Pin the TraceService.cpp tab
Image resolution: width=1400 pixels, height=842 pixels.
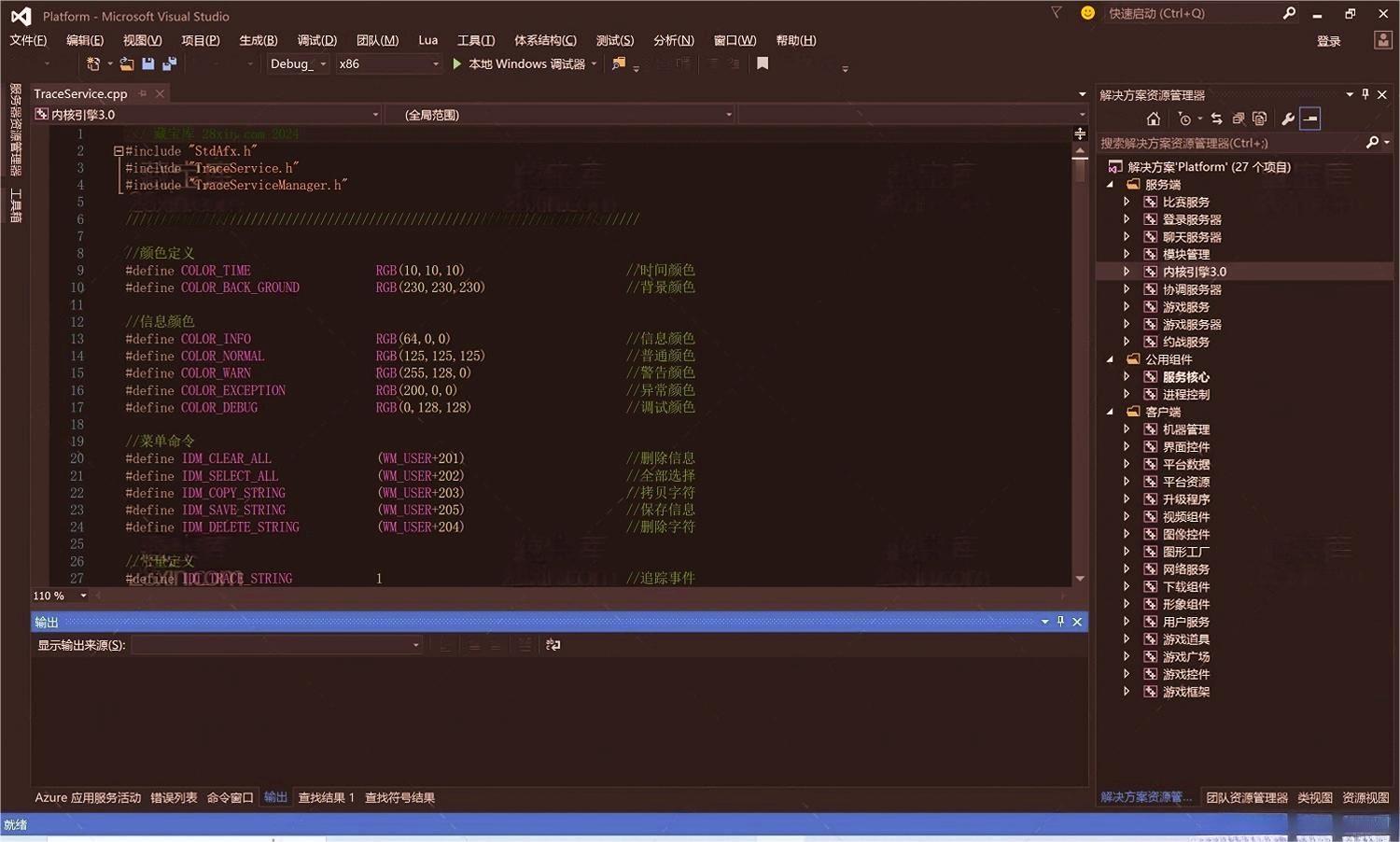(143, 93)
